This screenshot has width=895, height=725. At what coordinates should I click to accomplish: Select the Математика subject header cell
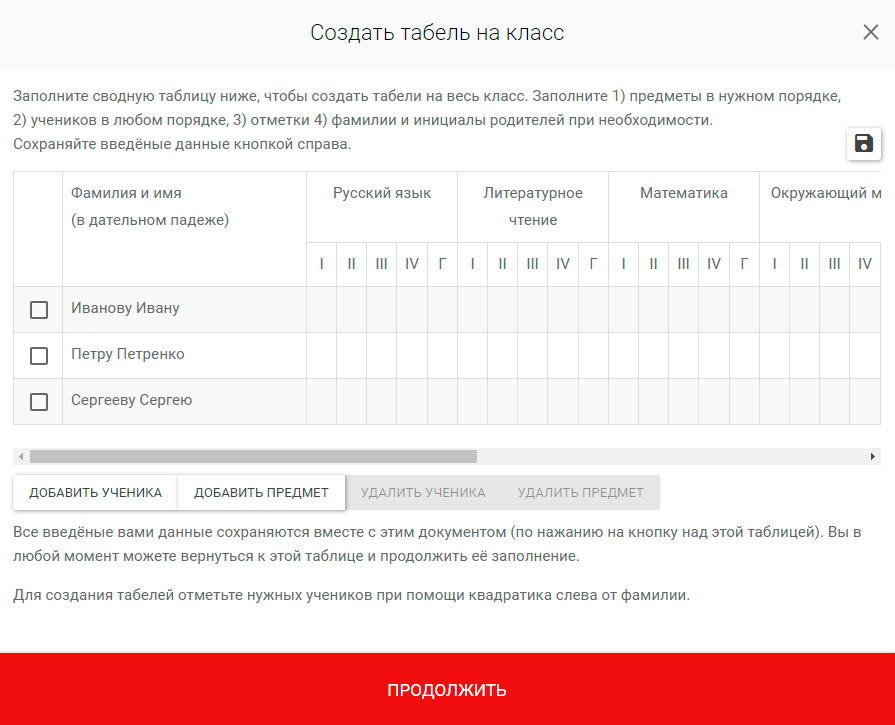coord(684,194)
